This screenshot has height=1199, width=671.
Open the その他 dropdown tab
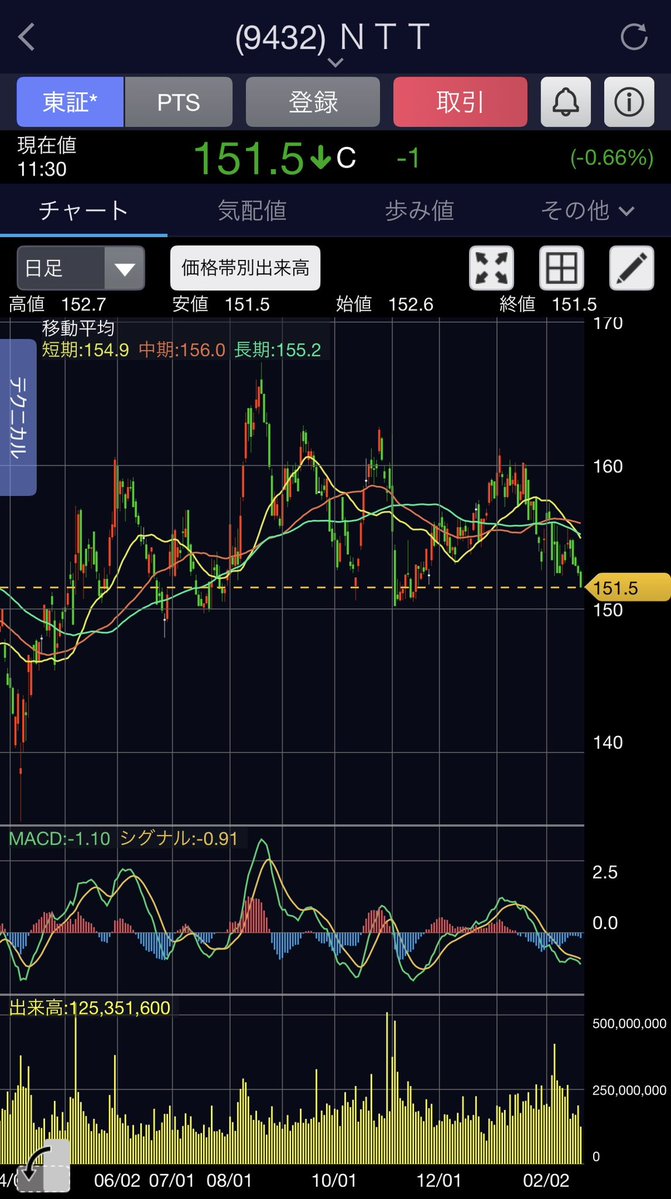587,210
